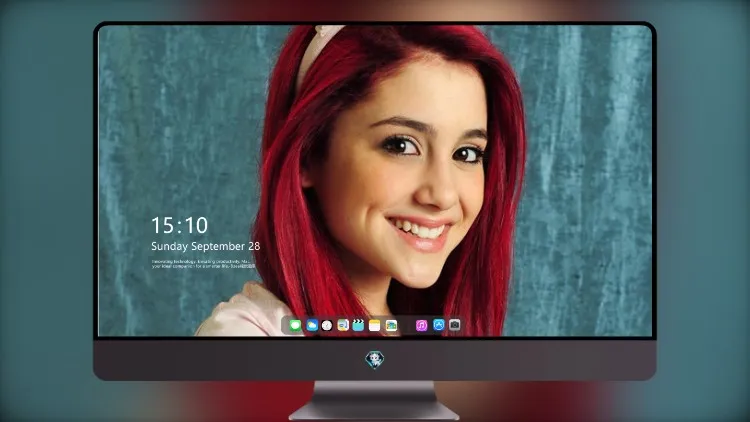Viewport: 750px width, 422px height.
Task: Click the dock gap left of Music icon
Action: pos(407,325)
